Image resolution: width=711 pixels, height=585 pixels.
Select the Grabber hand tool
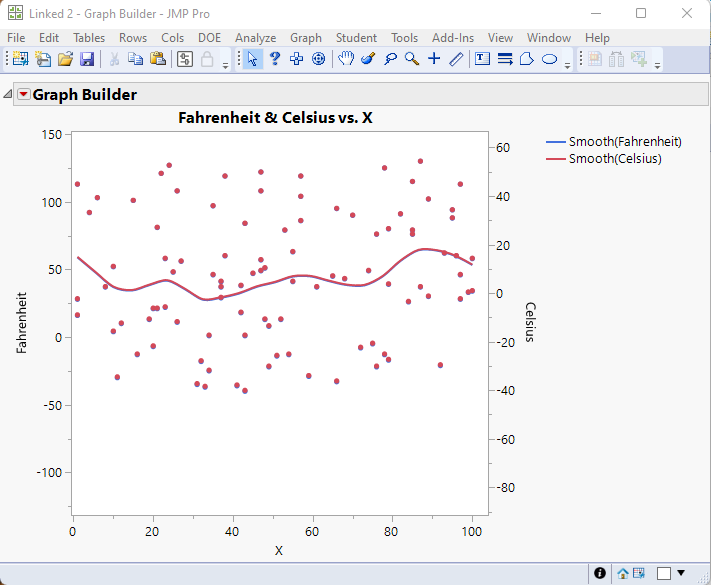click(346, 59)
